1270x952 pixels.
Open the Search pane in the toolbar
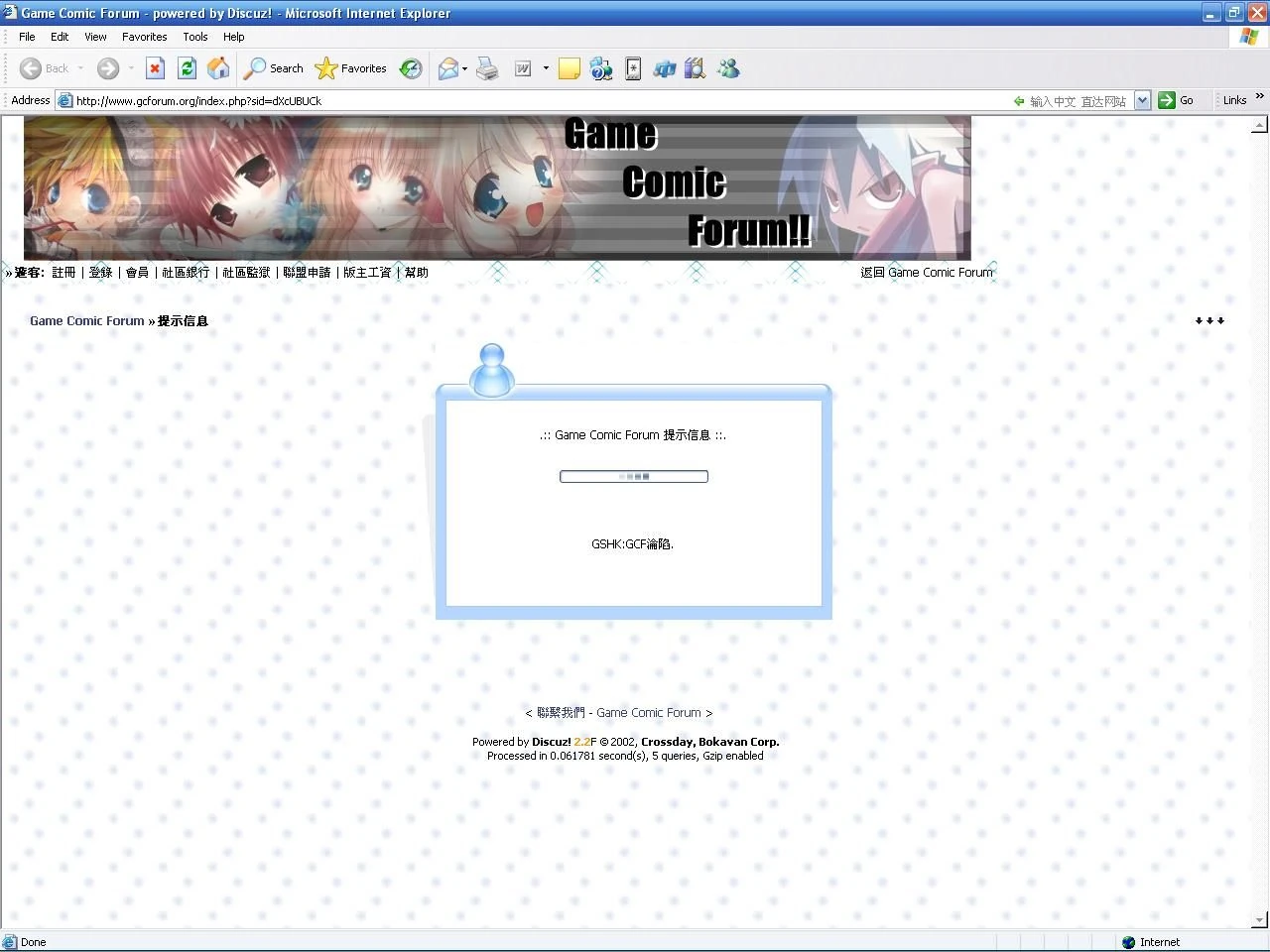coord(275,68)
